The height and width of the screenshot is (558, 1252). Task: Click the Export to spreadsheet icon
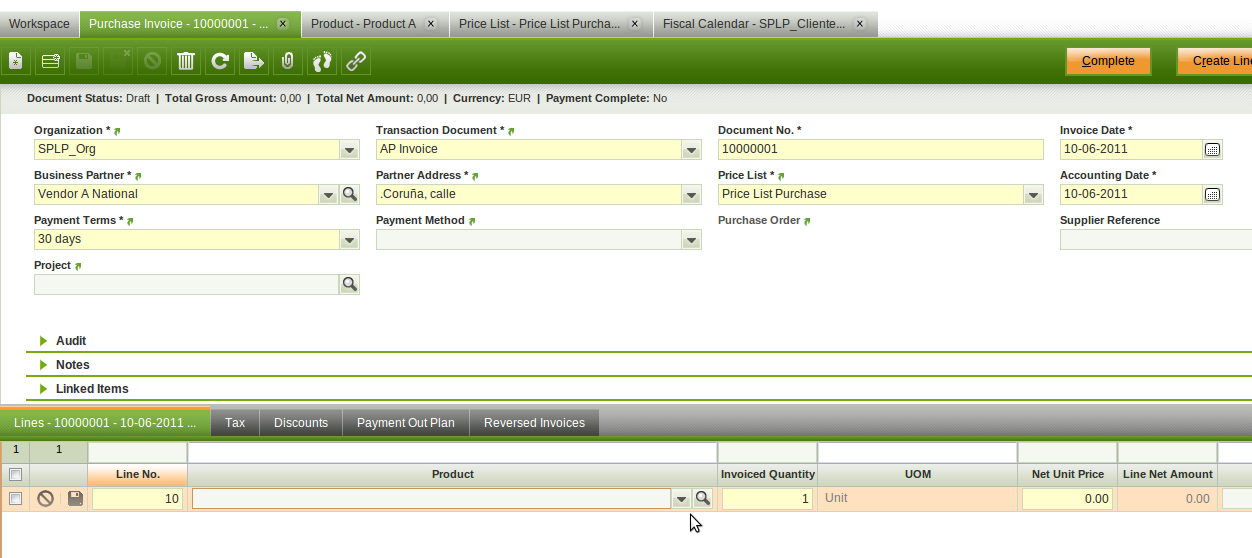click(x=254, y=62)
